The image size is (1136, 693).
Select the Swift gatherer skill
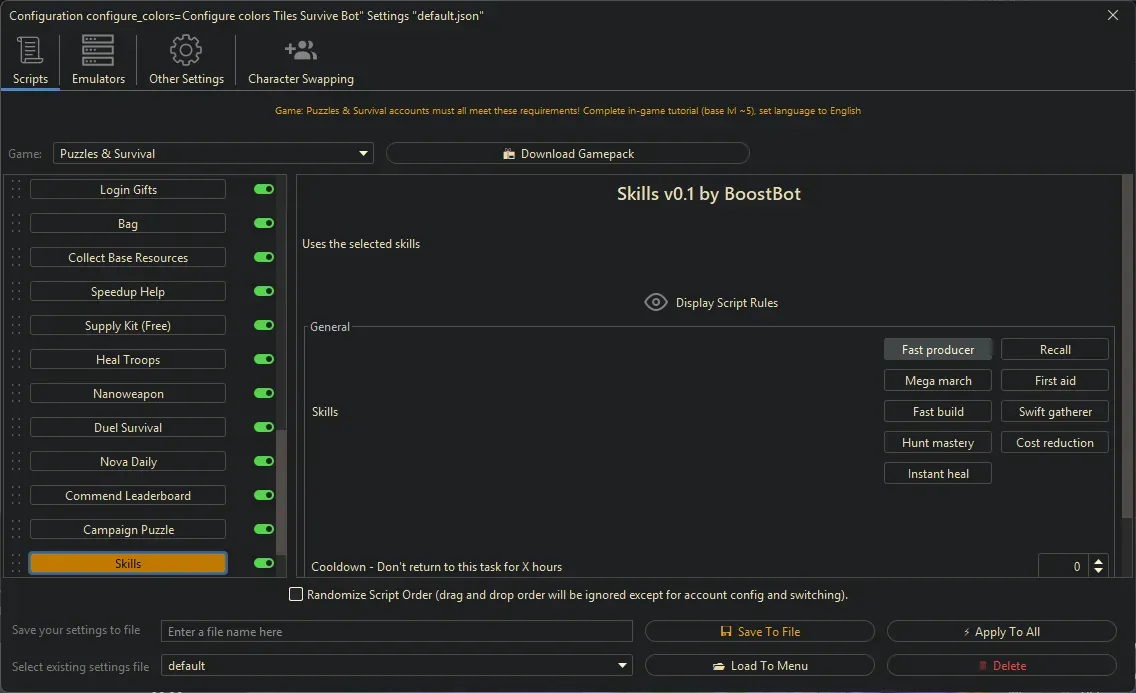pos(1054,411)
